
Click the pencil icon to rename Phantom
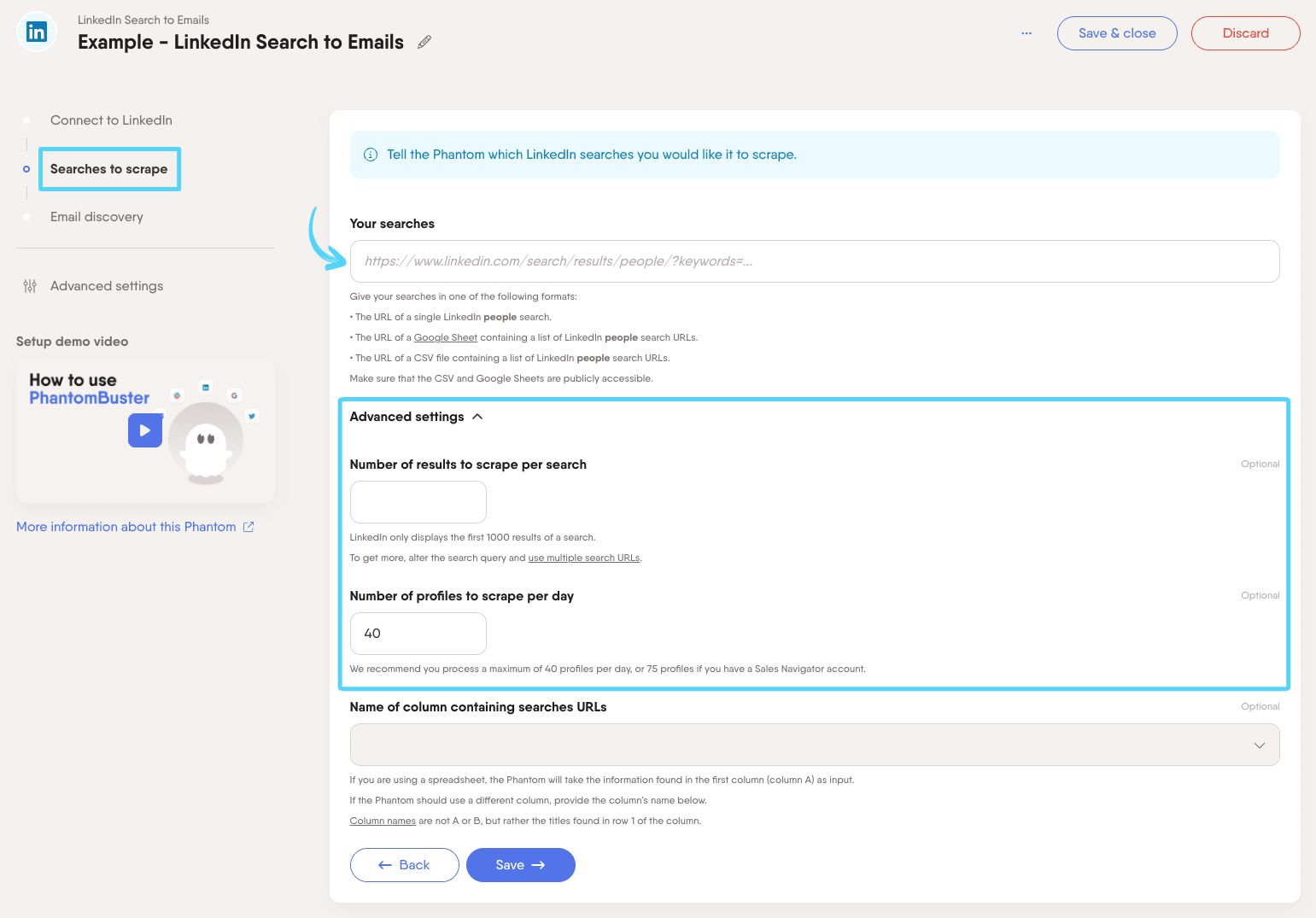[424, 42]
